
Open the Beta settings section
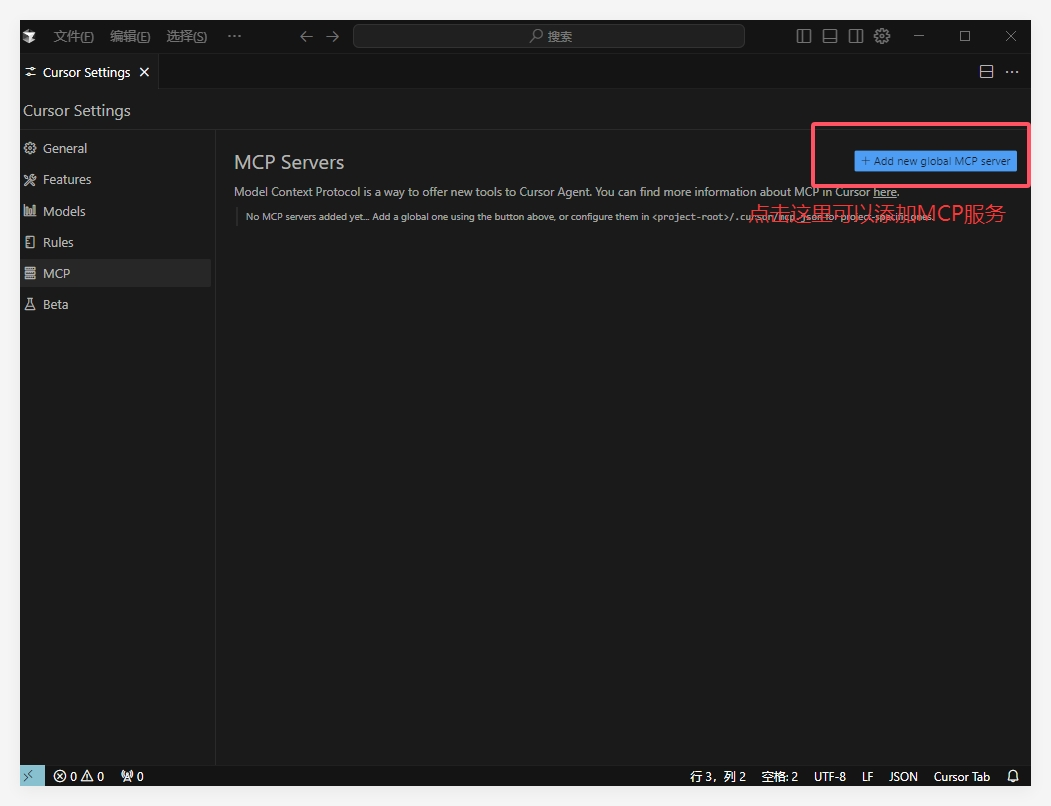(x=55, y=304)
